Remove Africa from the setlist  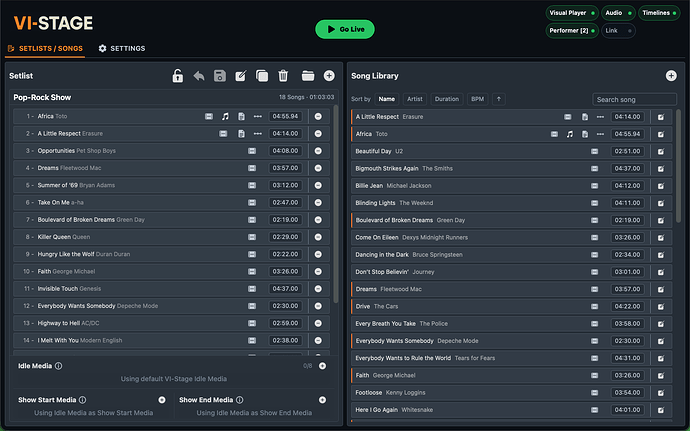click(x=318, y=116)
